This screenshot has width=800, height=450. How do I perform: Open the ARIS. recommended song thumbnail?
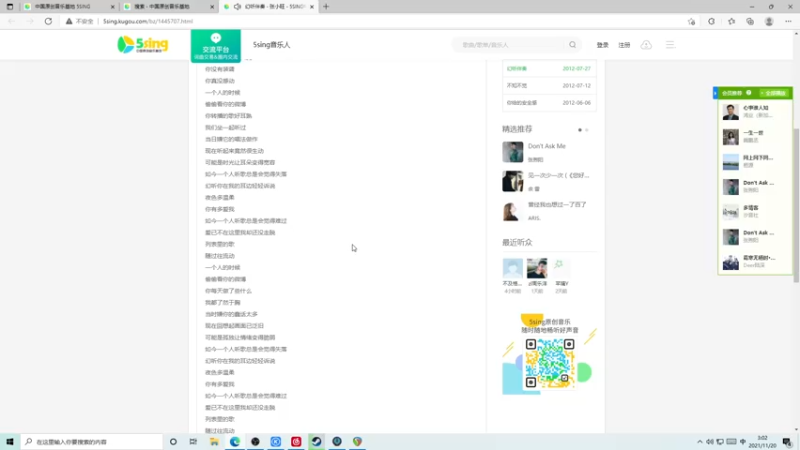click(x=513, y=211)
